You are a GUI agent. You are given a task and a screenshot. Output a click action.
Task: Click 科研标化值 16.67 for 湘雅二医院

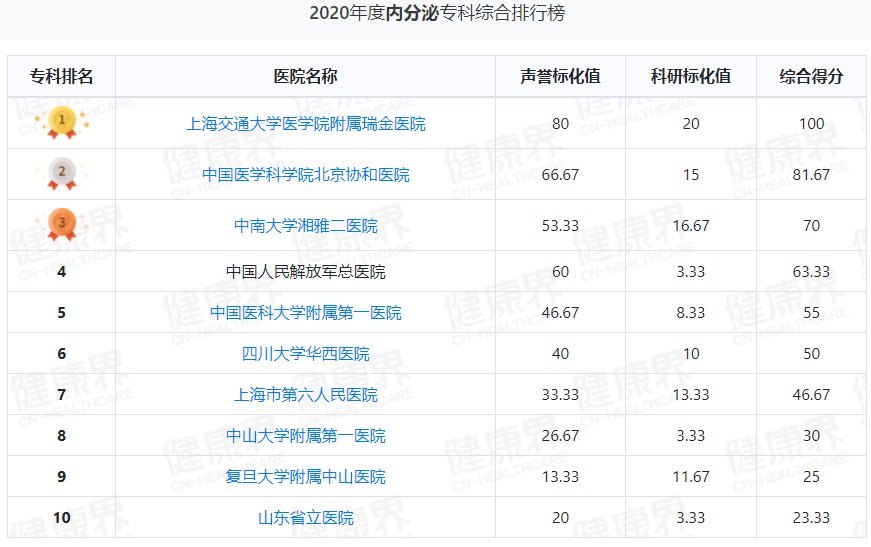coord(691,226)
